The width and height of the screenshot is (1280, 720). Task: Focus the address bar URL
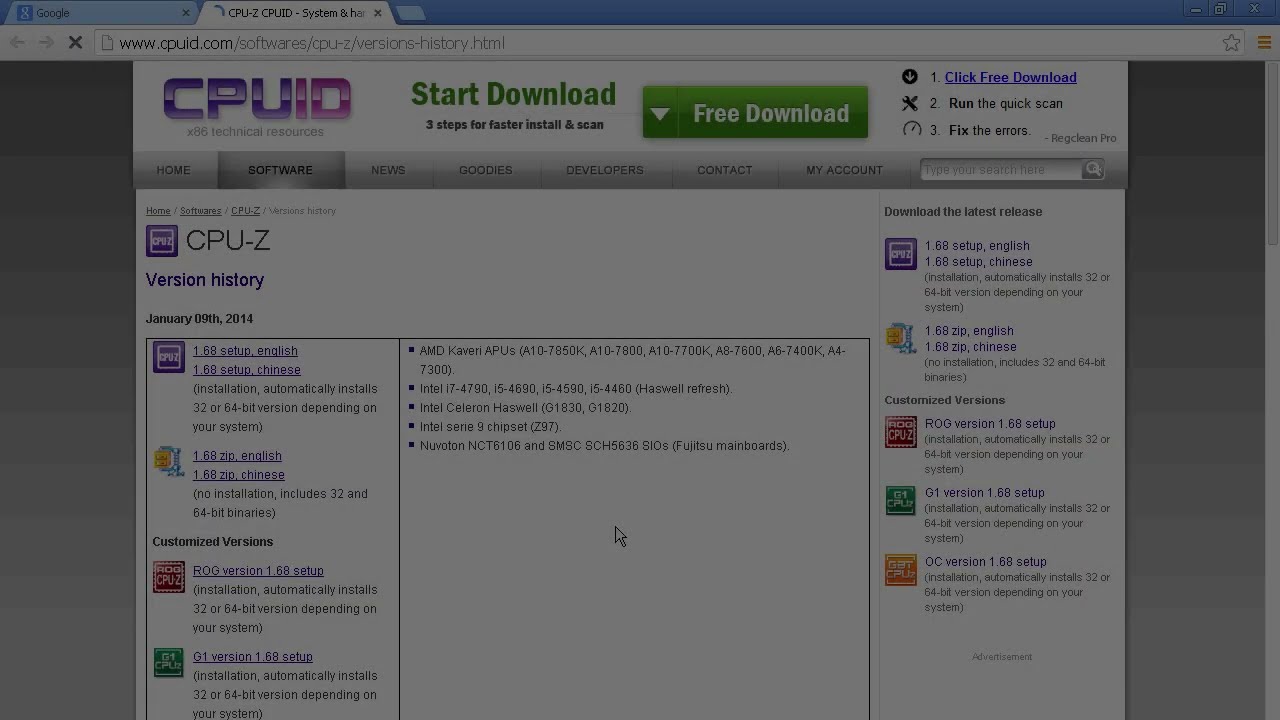pyautogui.click(x=660, y=43)
